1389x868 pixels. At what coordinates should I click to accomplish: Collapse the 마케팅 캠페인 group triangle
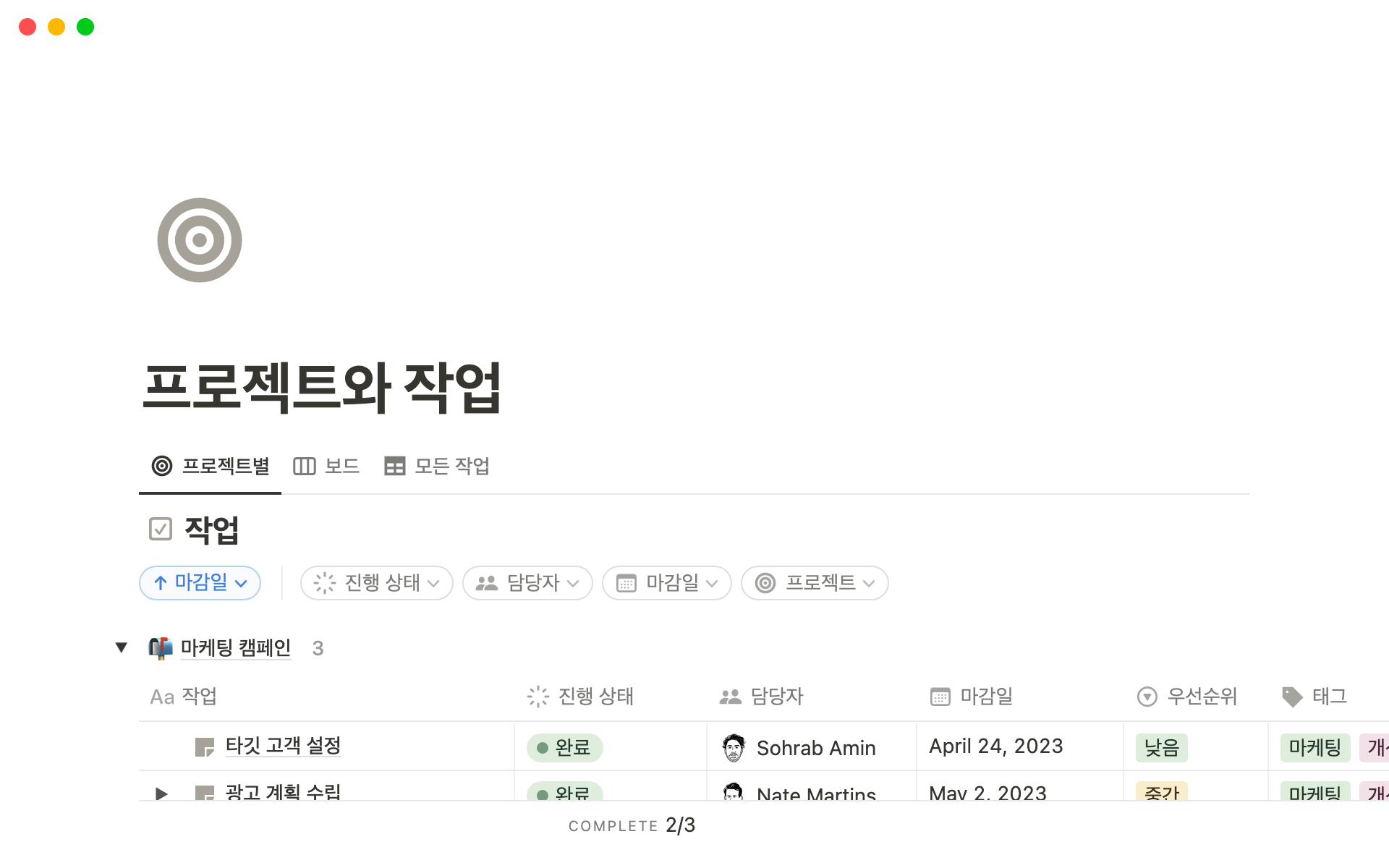point(122,647)
